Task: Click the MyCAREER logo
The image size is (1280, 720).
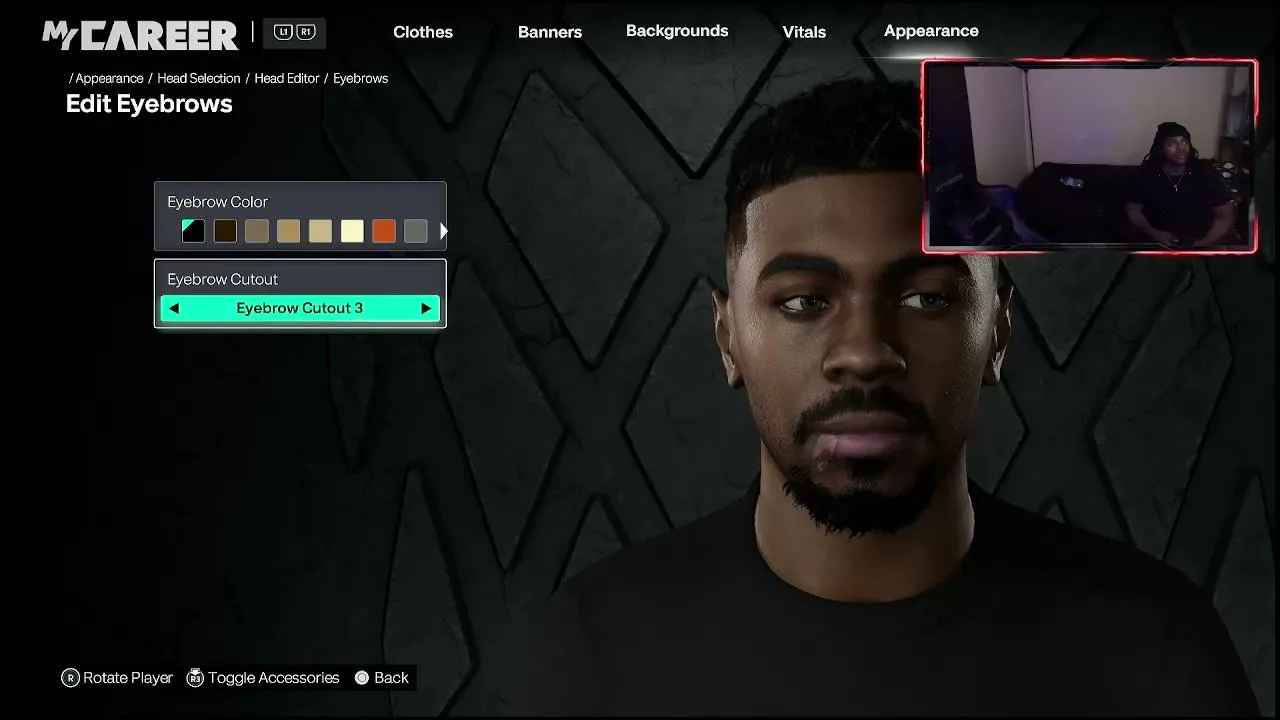Action: coord(140,34)
